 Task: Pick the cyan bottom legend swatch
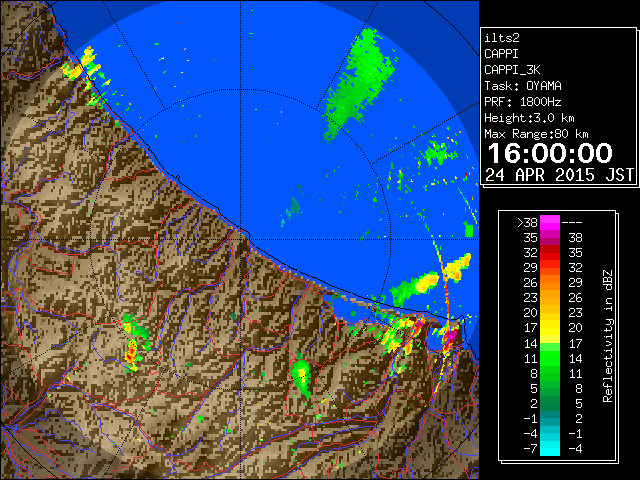point(550,448)
